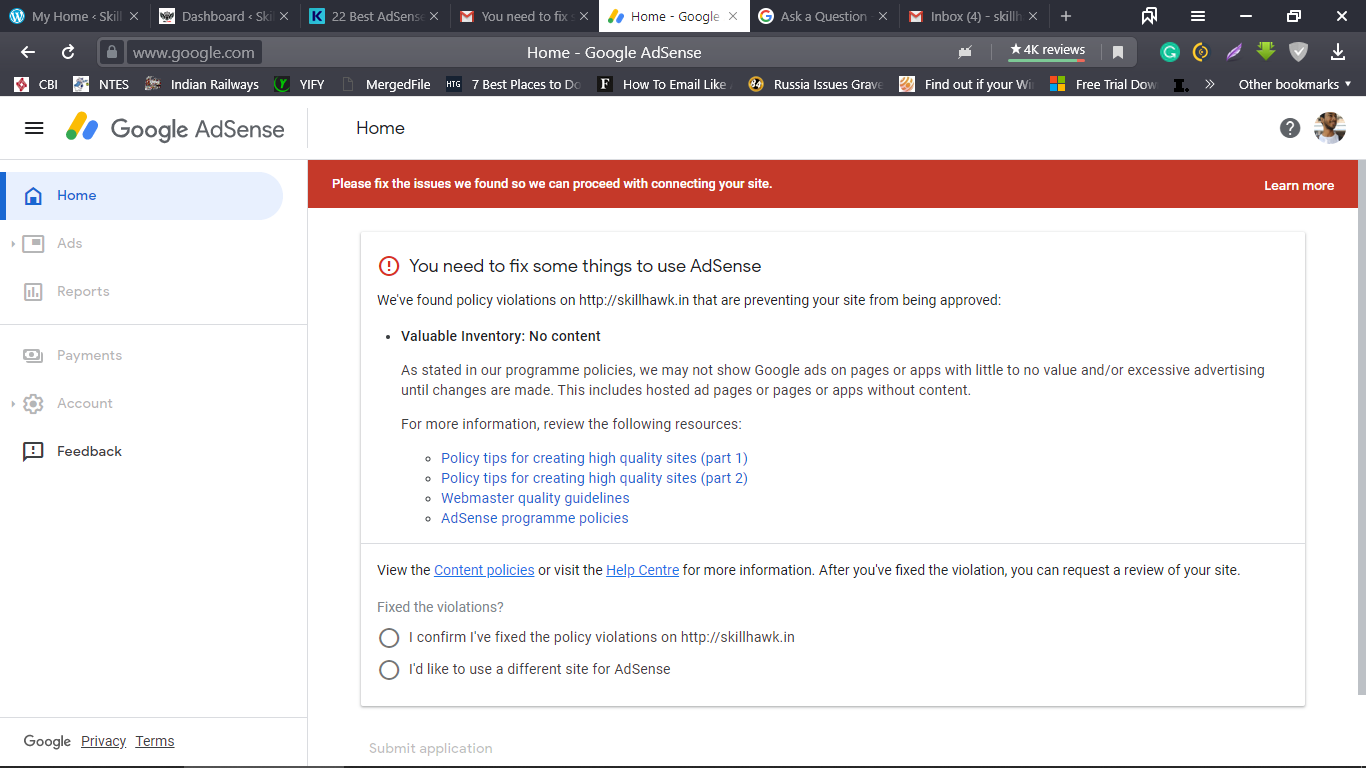Click the Reports chart icon
This screenshot has width=1366, height=768.
point(33,292)
